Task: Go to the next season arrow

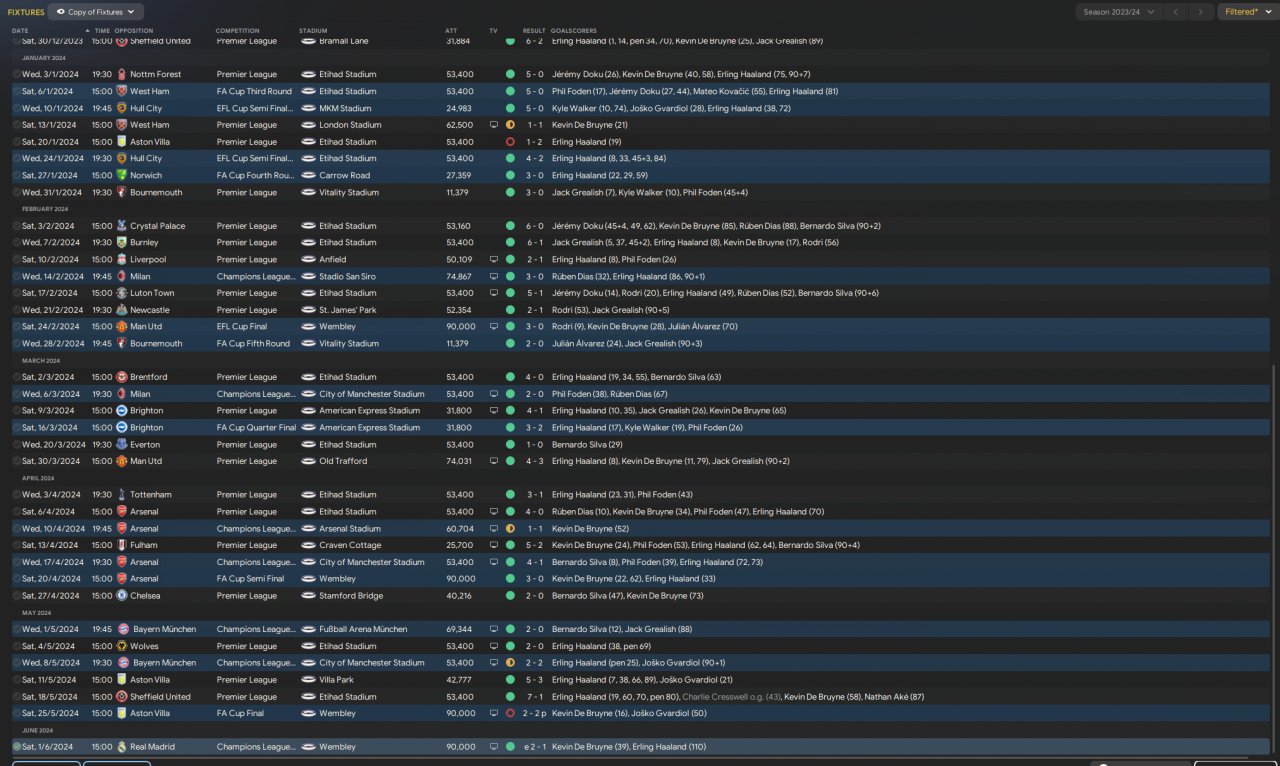Action: coord(1202,12)
